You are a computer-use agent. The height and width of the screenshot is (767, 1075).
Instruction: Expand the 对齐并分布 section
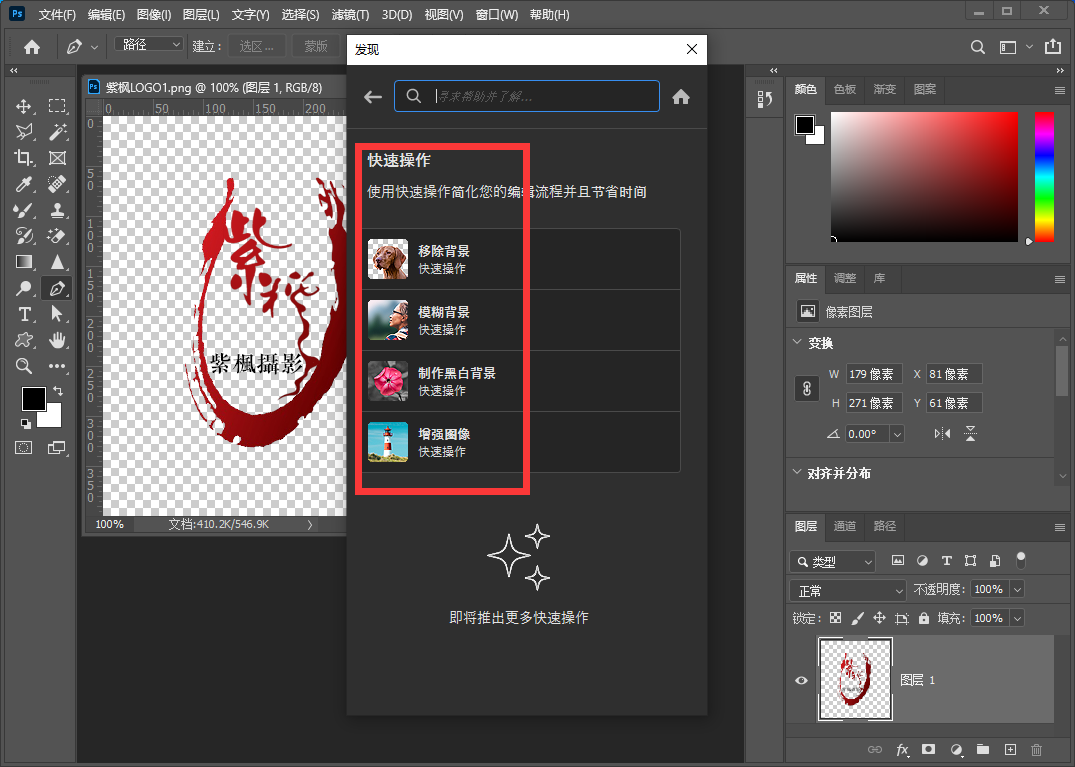797,472
